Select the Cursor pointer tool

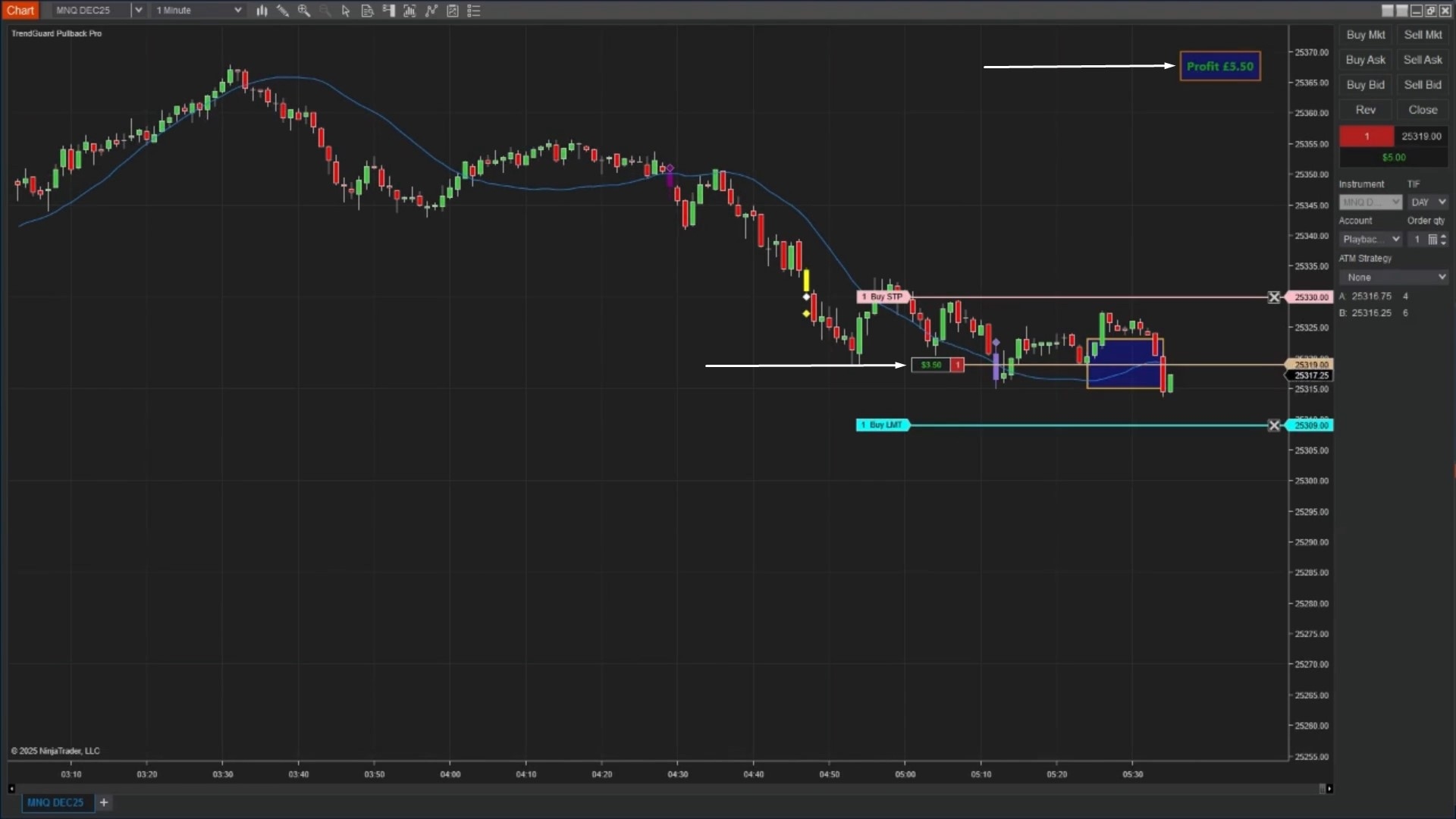[x=346, y=11]
